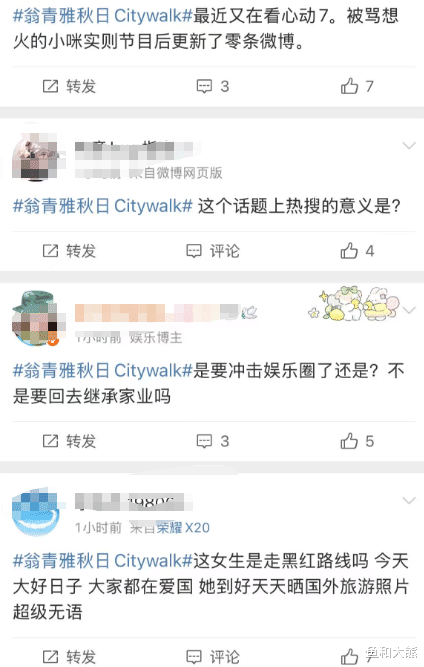The width and height of the screenshot is (424, 667).
Task: Tap 评论 icon on the 黑红路线 post
Action: point(194,656)
